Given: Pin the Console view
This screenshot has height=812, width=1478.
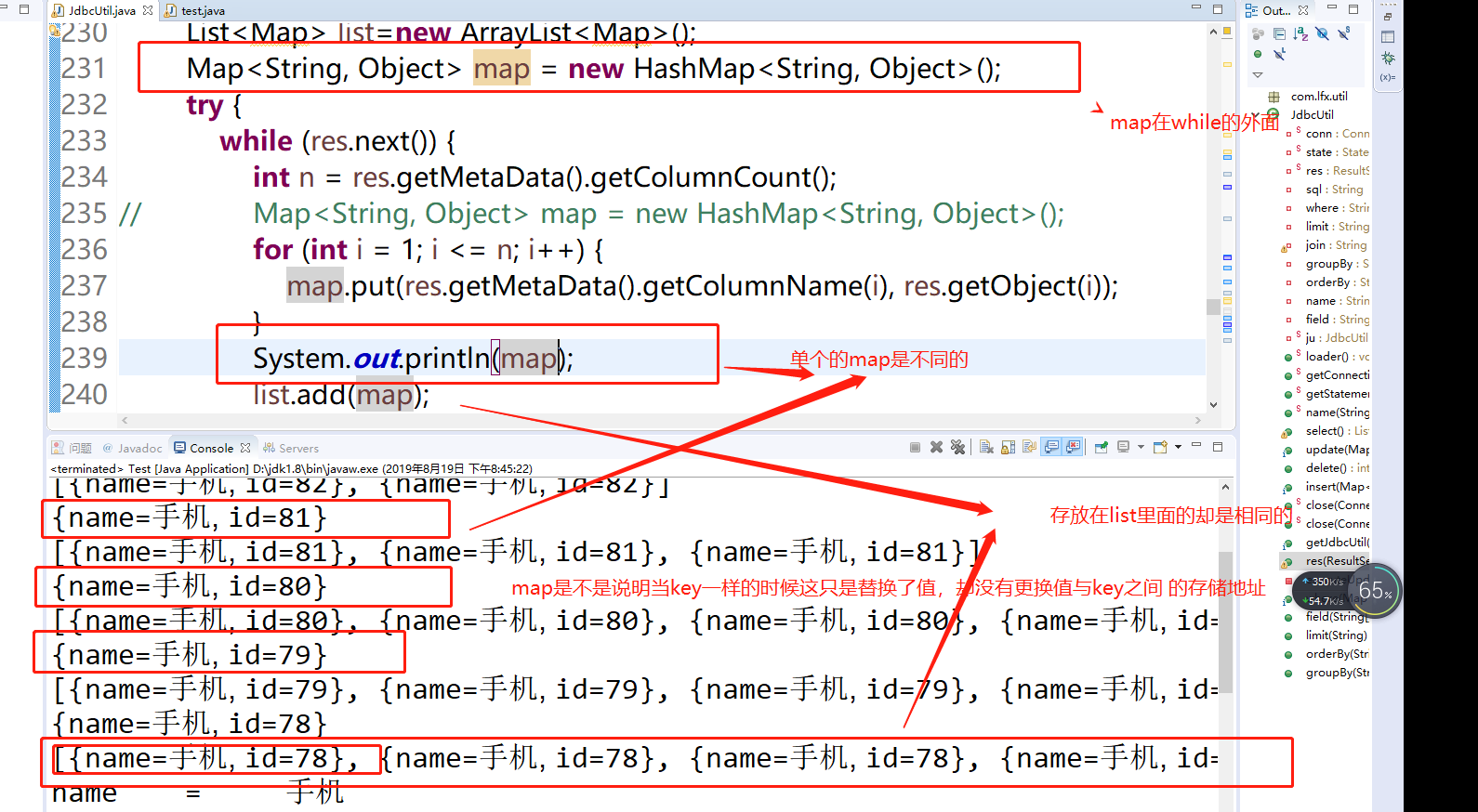Looking at the screenshot, I should 1102,447.
